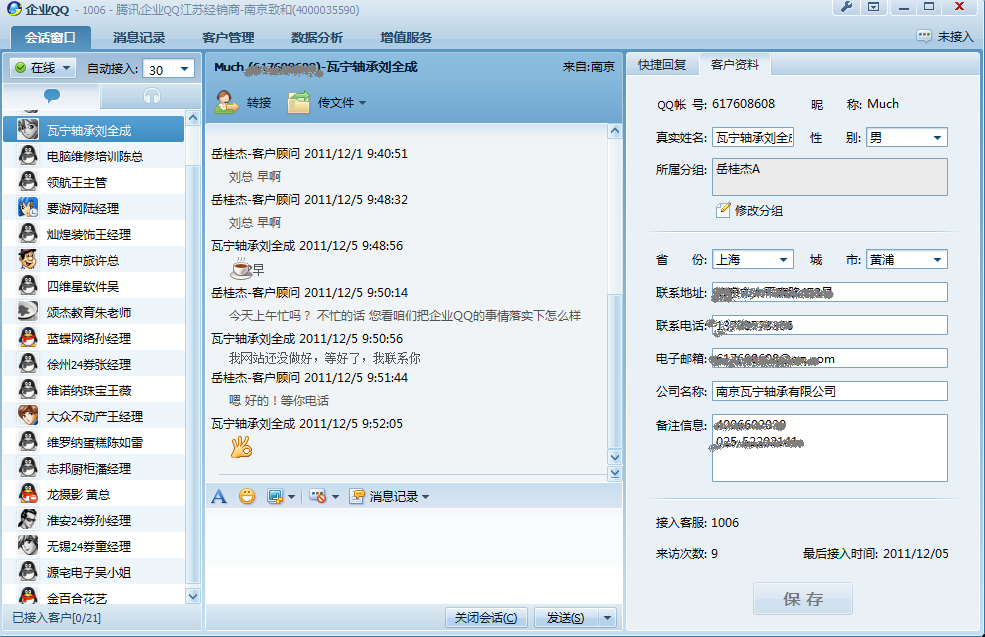The image size is (985, 637).
Task: Open the font style A icon
Action: pos(219,496)
